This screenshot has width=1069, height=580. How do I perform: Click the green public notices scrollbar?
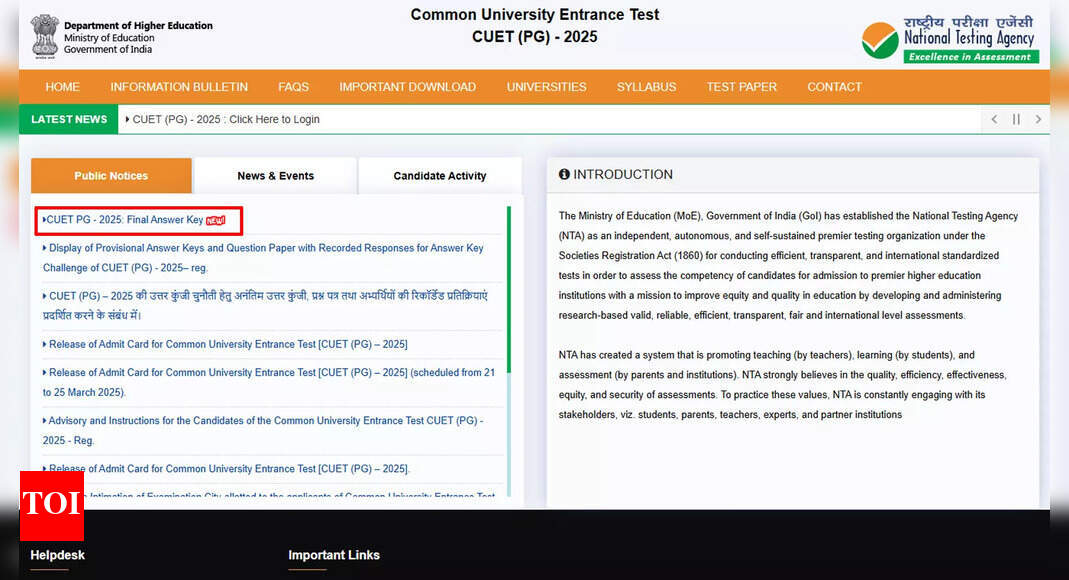tap(509, 290)
